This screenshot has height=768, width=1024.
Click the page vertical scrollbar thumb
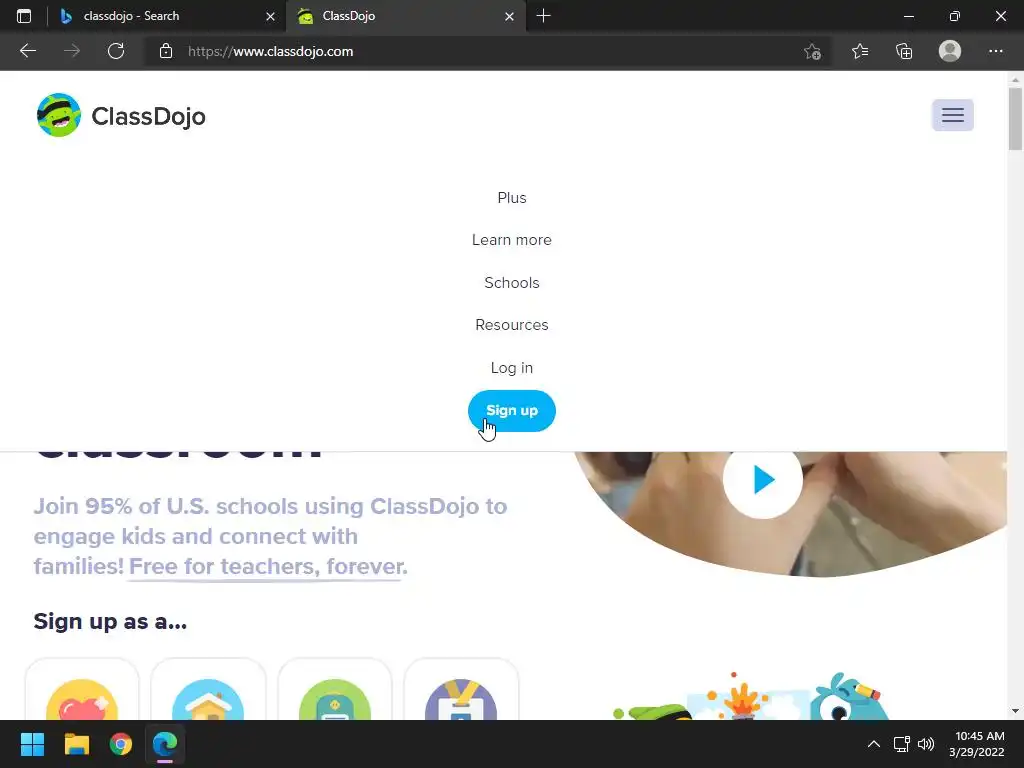pos(1015,119)
